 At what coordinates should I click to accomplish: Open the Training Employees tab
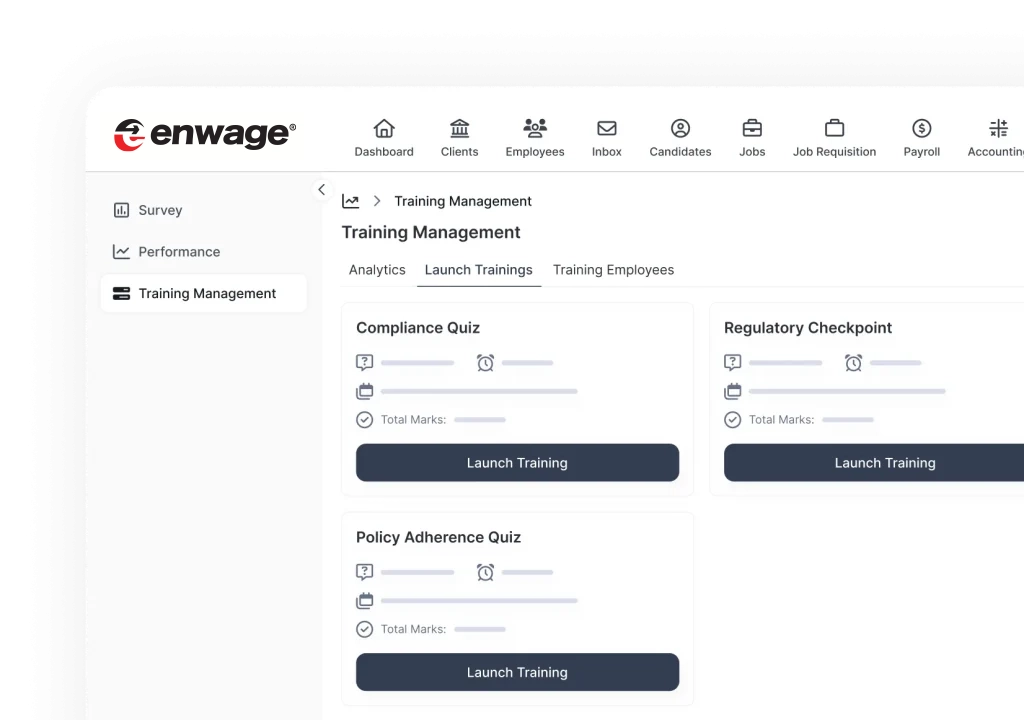click(x=613, y=269)
